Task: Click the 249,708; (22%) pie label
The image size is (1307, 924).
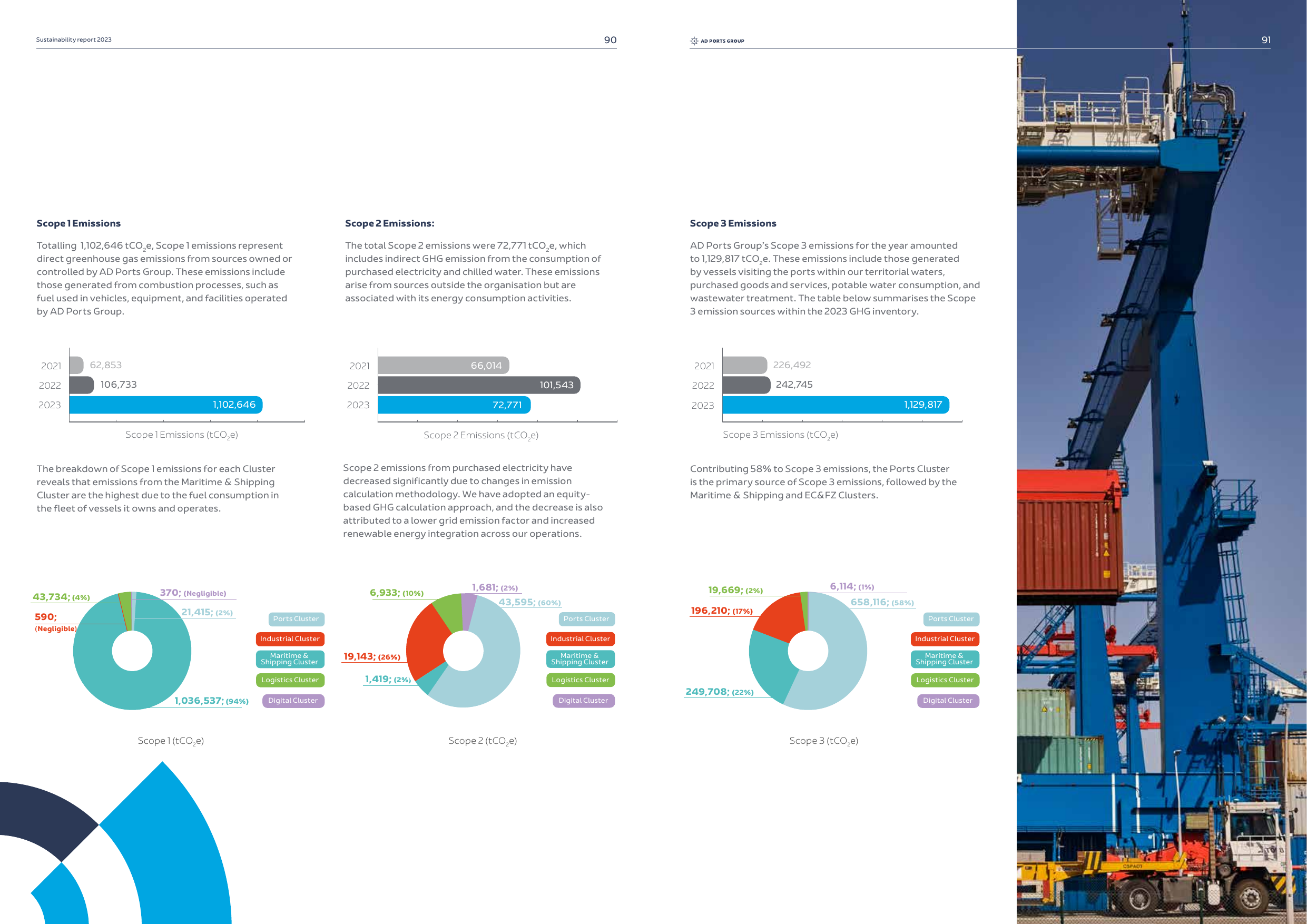Action: pyautogui.click(x=720, y=692)
